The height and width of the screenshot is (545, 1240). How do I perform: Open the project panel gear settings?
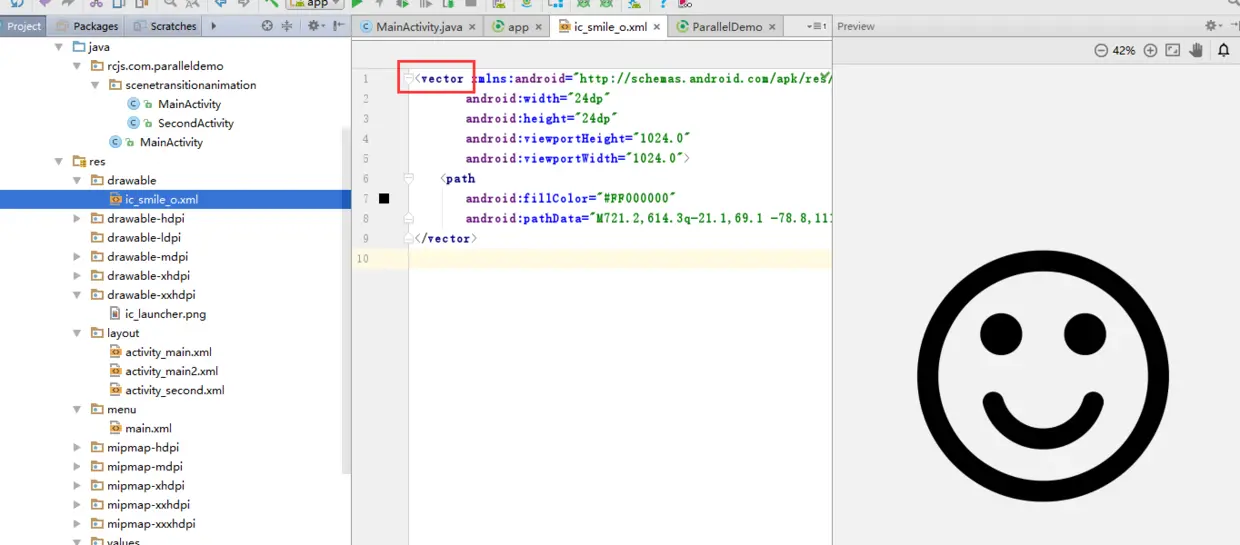316,26
